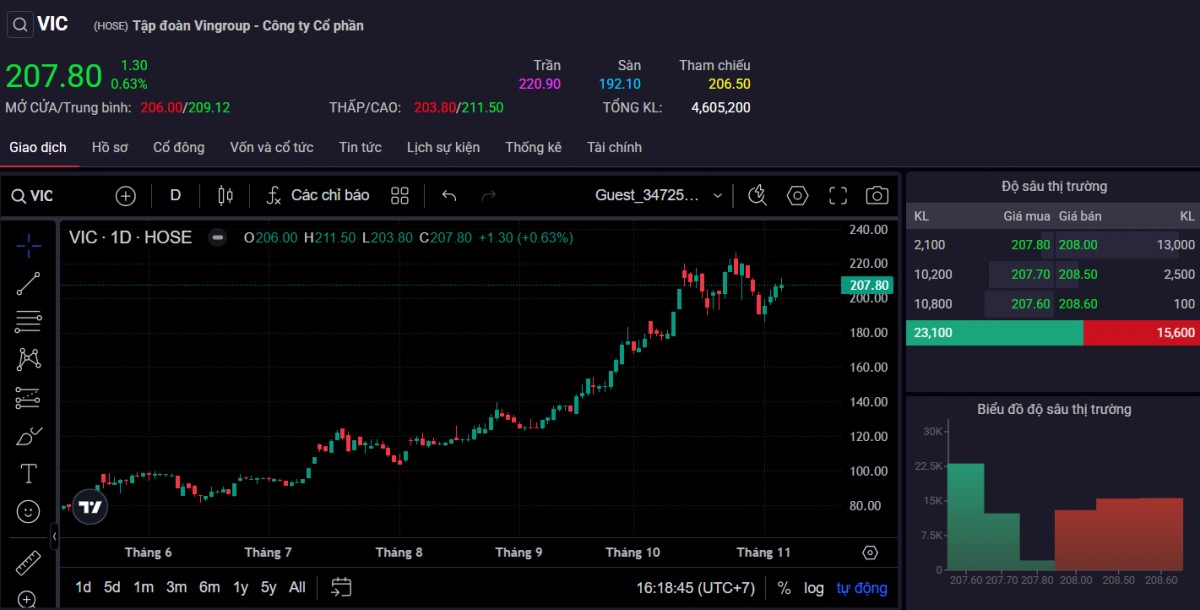Viewport: 1200px width, 610px height.
Task: Choose the text annotation tool
Action: pos(29,474)
